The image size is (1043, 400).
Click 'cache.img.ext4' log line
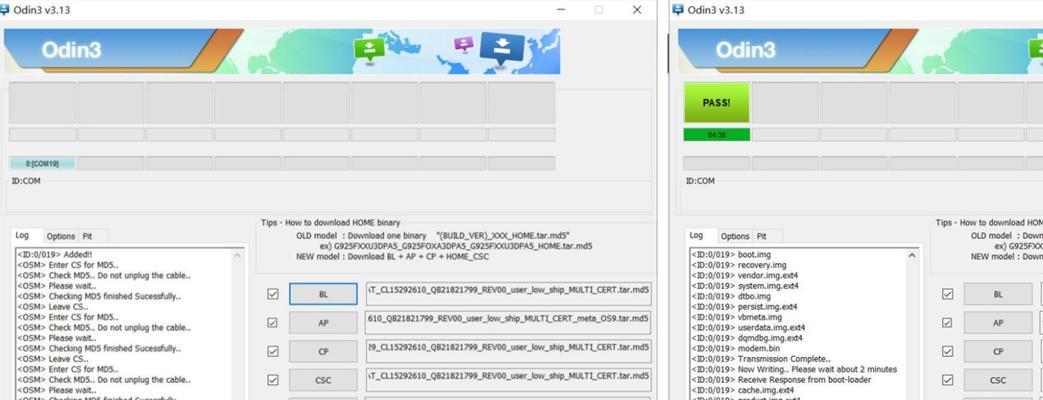coord(742,390)
